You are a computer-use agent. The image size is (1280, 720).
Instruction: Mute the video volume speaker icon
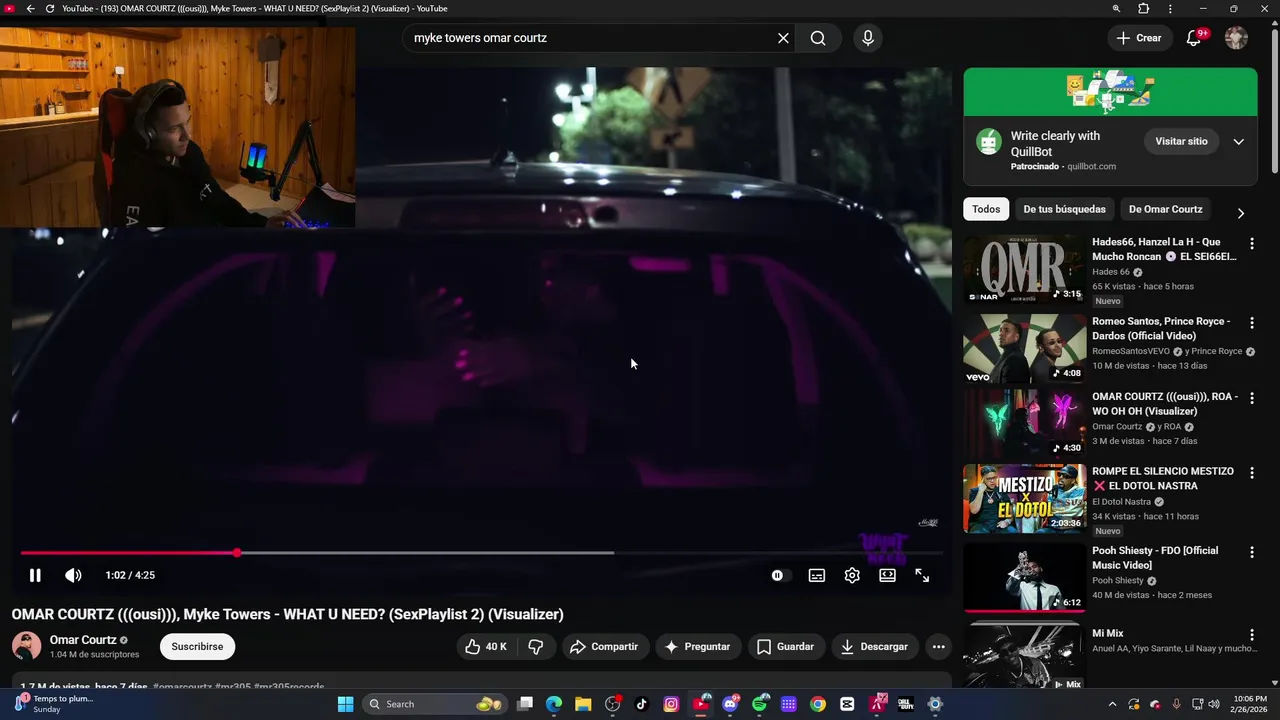pyautogui.click(x=73, y=575)
